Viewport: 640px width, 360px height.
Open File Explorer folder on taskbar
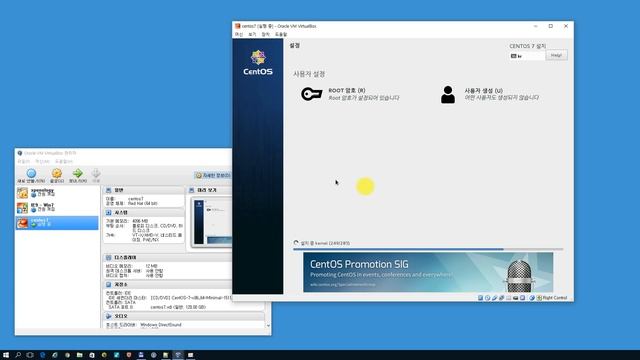point(80,355)
